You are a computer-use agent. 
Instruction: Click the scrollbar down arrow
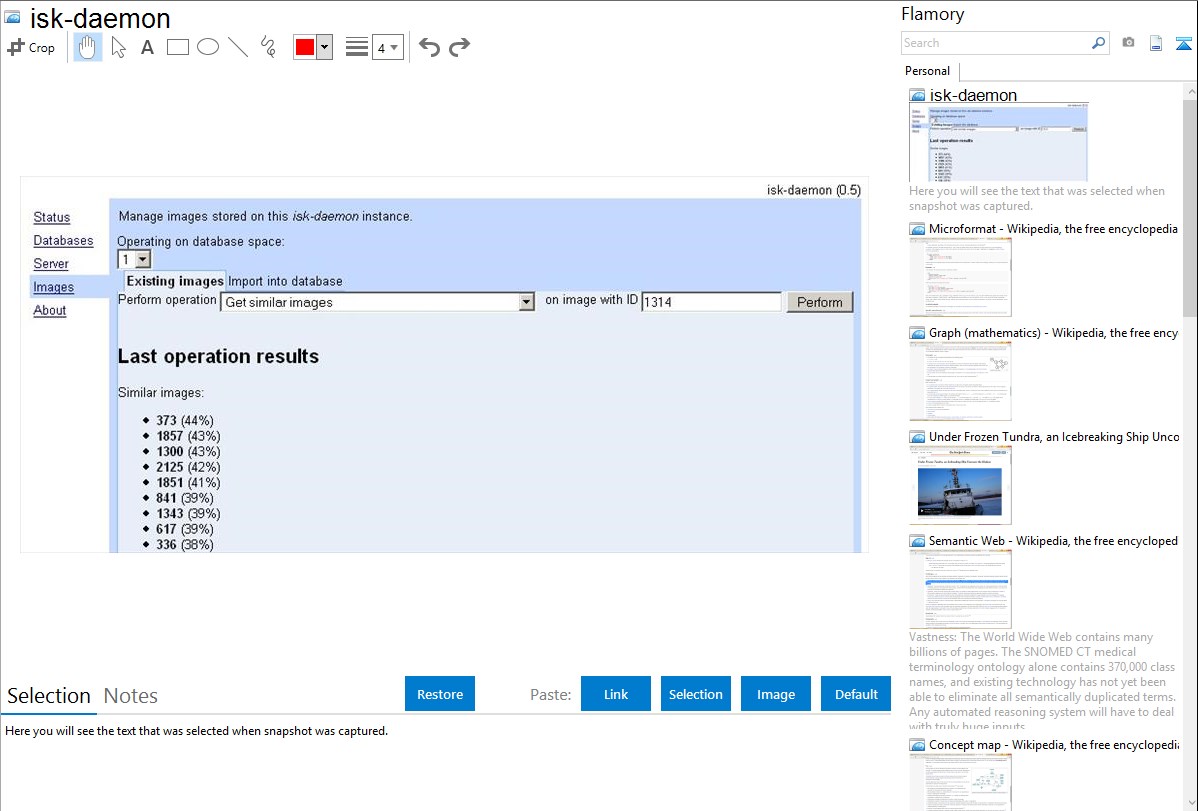tap(1190, 803)
